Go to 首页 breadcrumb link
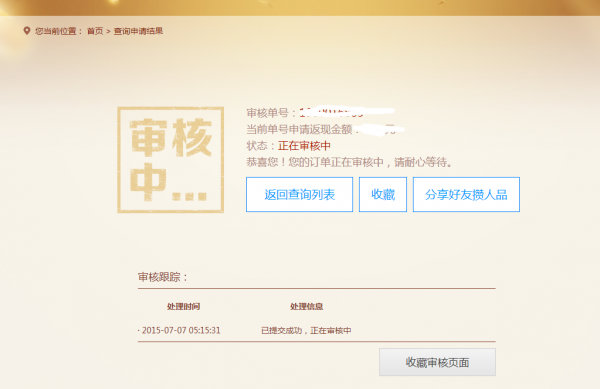Screen dimensions: 600x389 pos(95,31)
